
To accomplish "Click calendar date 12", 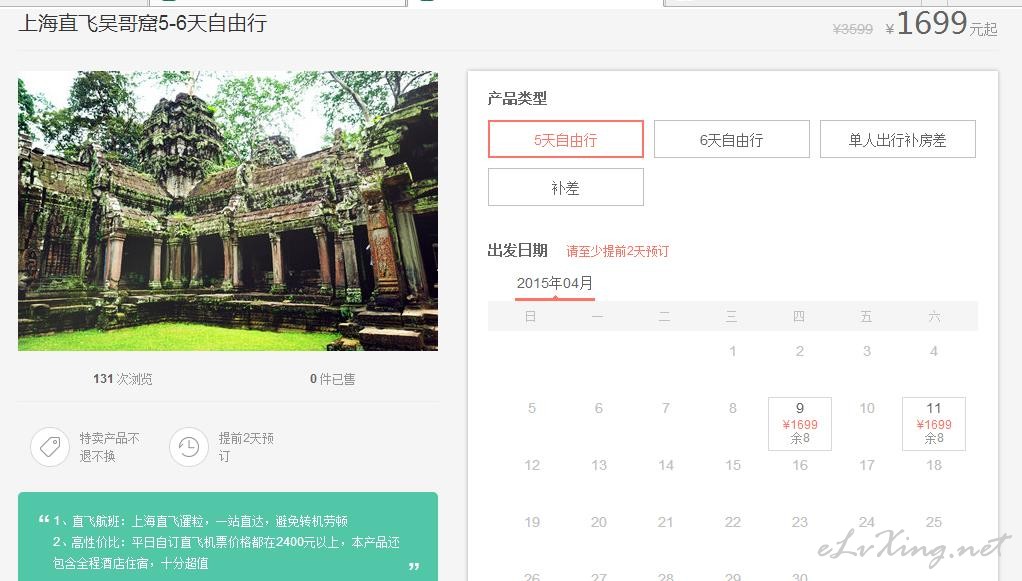I will (532, 465).
